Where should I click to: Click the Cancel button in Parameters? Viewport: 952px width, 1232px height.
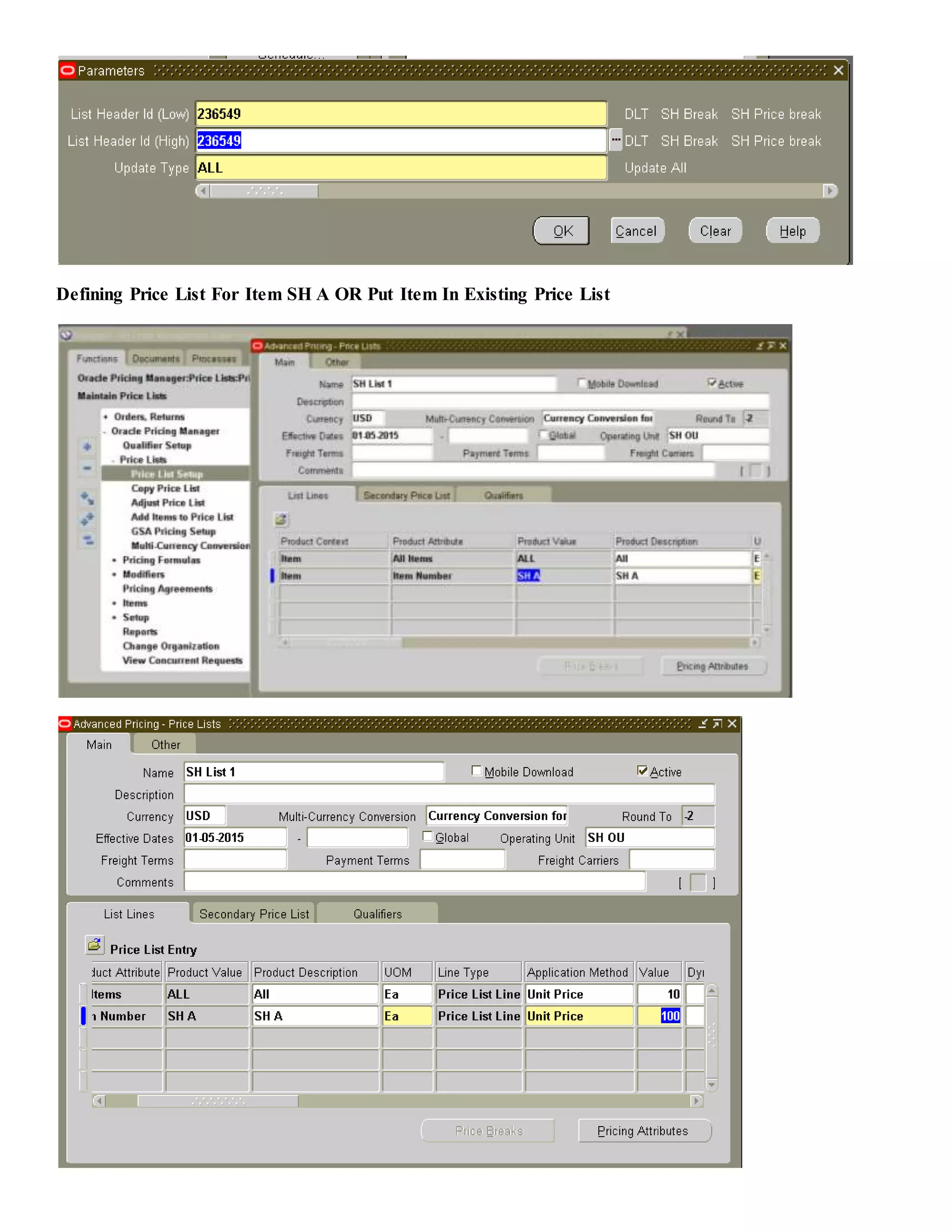637,231
